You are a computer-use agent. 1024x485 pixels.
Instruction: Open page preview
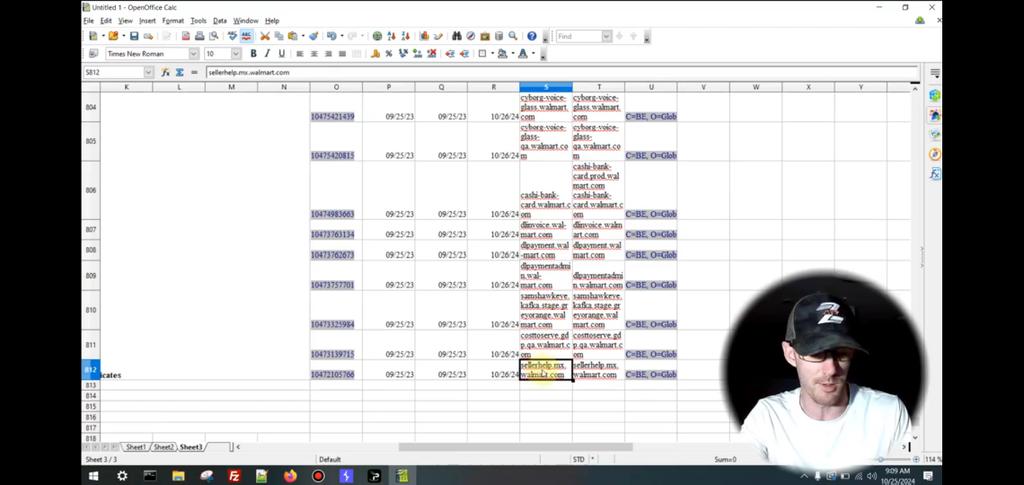(x=214, y=37)
